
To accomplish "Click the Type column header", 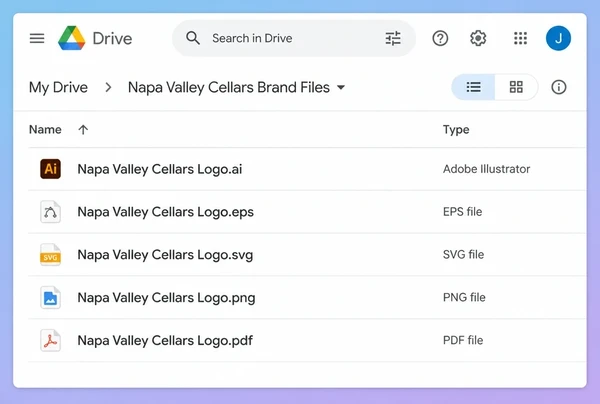I will point(456,130).
